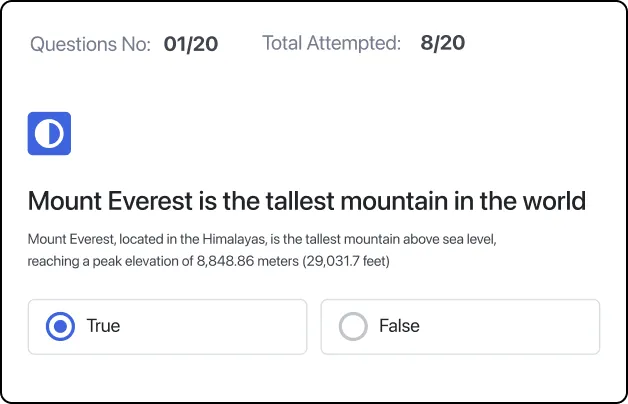Viewport: 628px width, 404px height.
Task: Select the False radio button
Action: (x=353, y=326)
